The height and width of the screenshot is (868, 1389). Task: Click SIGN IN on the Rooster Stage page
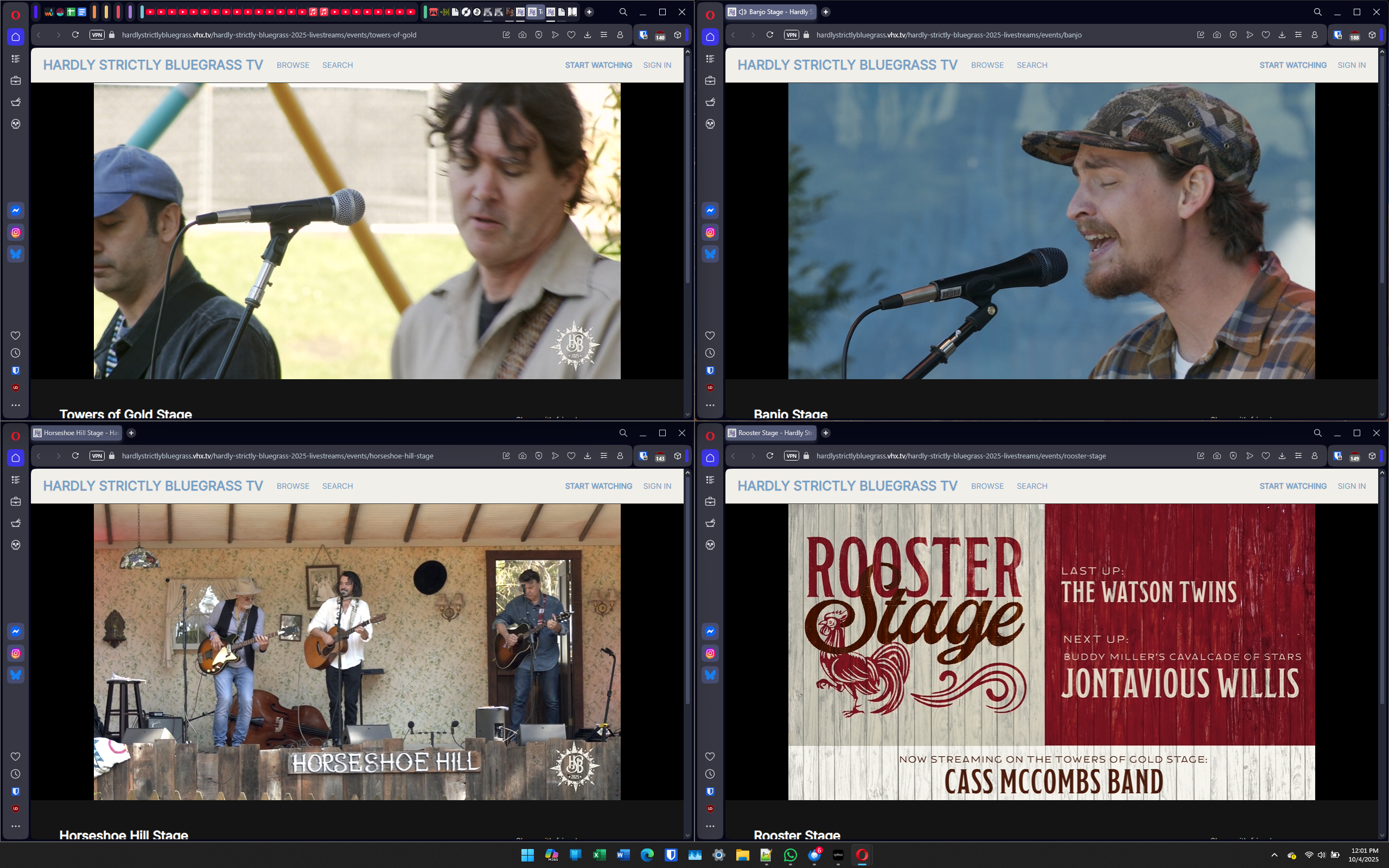(1351, 486)
